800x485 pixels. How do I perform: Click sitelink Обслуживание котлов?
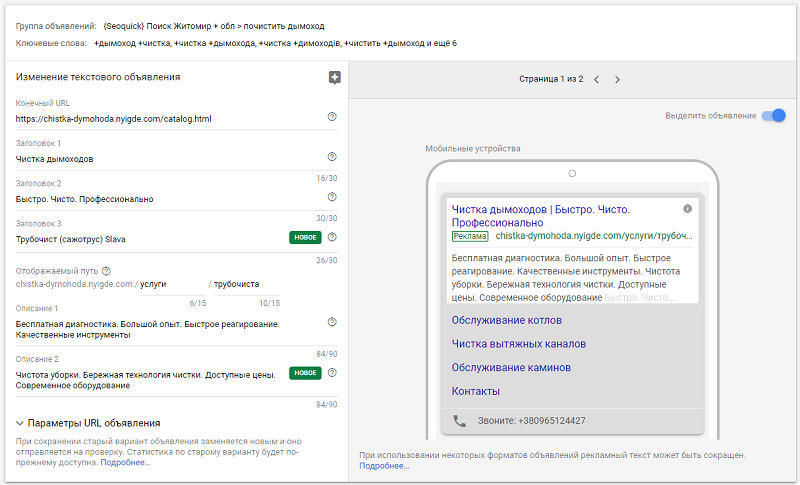[507, 320]
